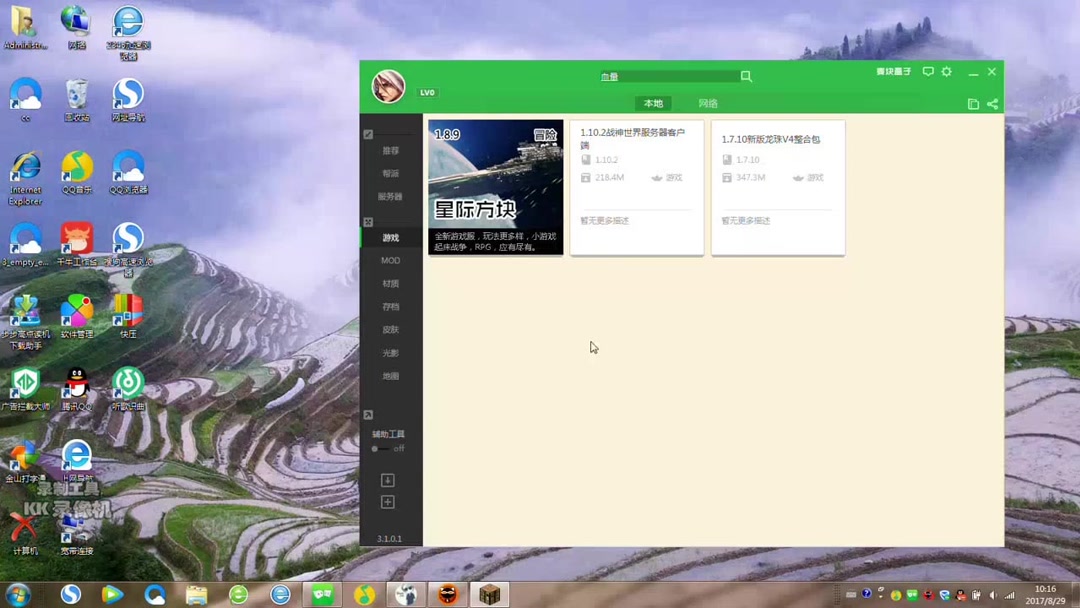Select the 本地 tab
Image resolution: width=1080 pixels, height=608 pixels.
point(652,103)
